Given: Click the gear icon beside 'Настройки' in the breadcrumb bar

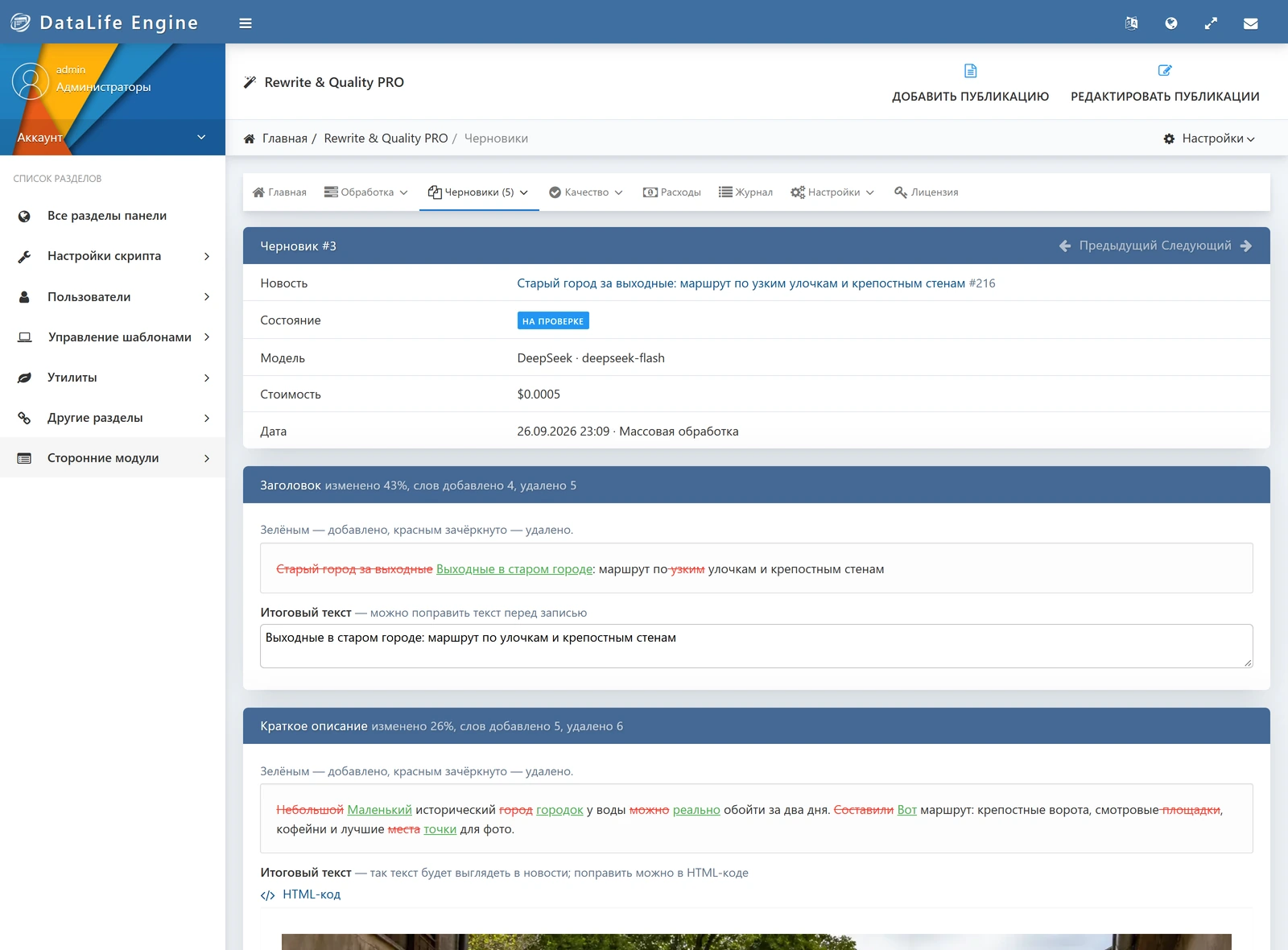Looking at the screenshot, I should [x=1169, y=138].
